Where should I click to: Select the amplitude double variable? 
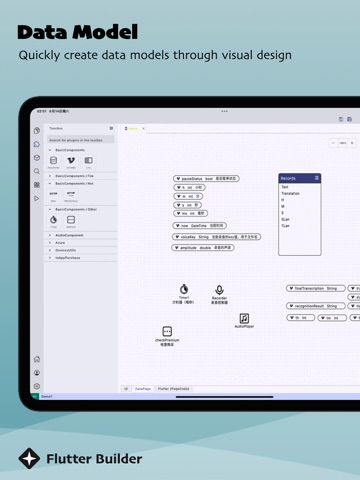pos(203,248)
